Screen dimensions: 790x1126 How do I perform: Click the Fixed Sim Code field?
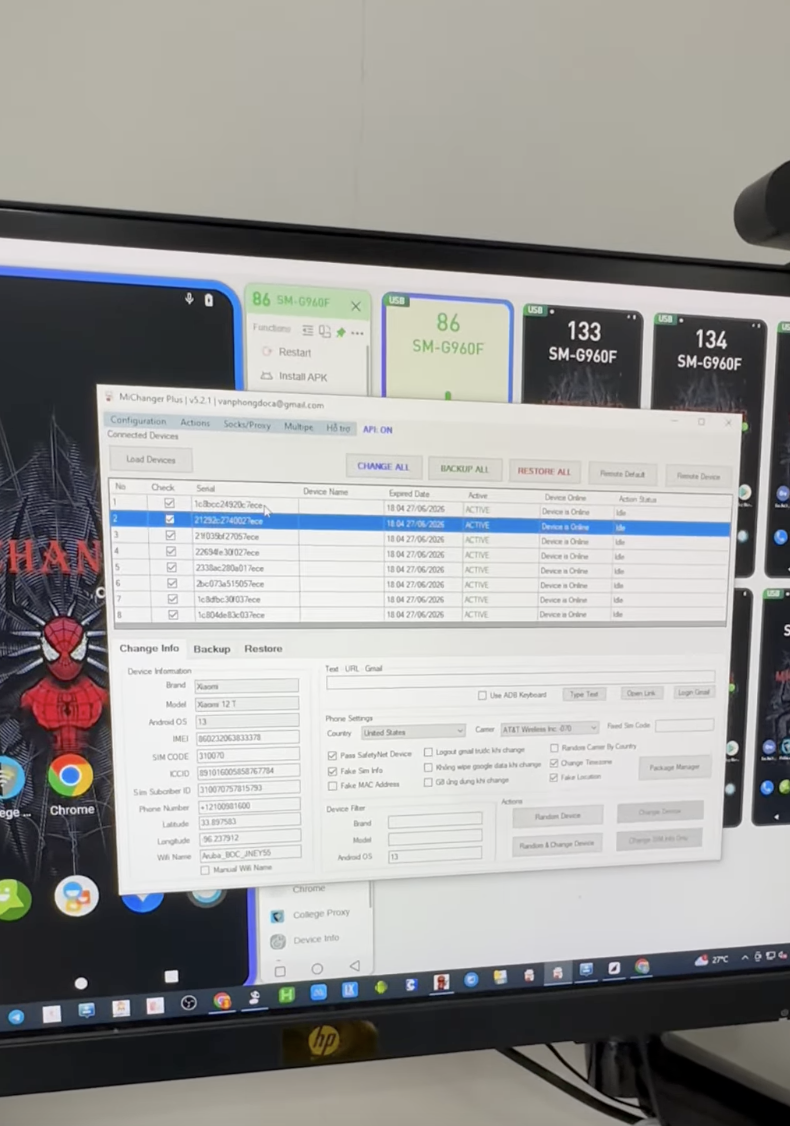[684, 725]
